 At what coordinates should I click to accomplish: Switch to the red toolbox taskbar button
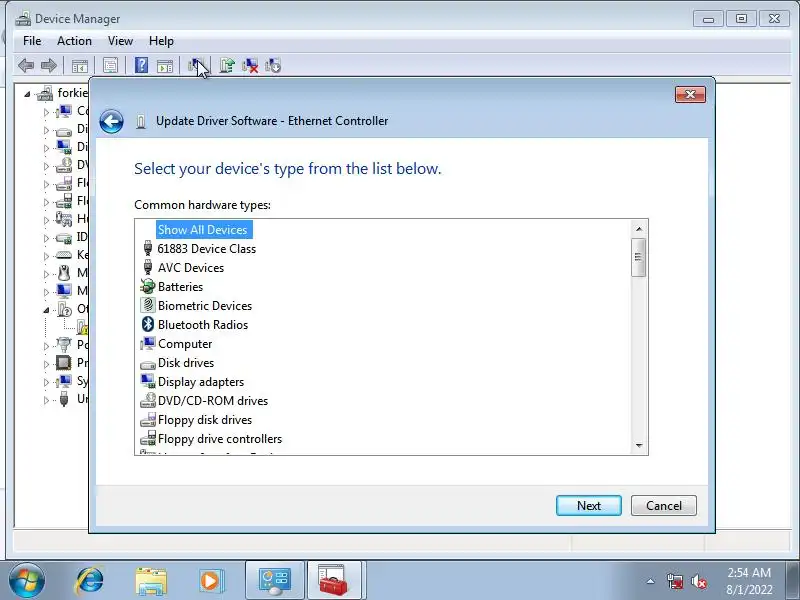tap(334, 581)
